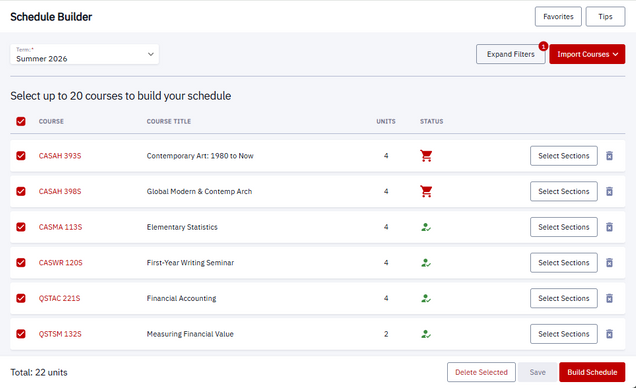Image resolution: width=636 pixels, height=388 pixels.
Task: Open the CASAH 393S course link
Action: coord(60,156)
